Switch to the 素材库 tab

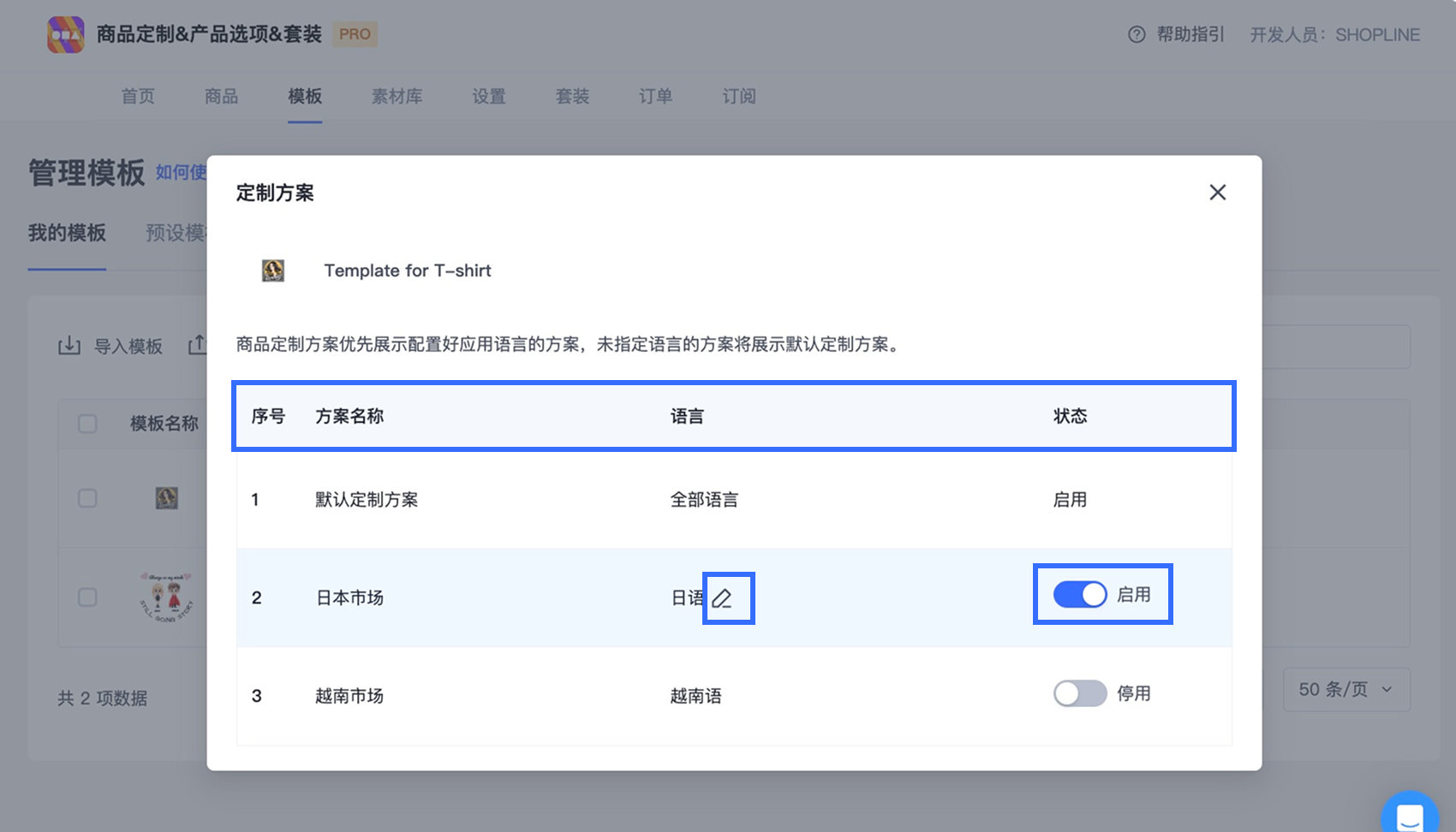(397, 97)
